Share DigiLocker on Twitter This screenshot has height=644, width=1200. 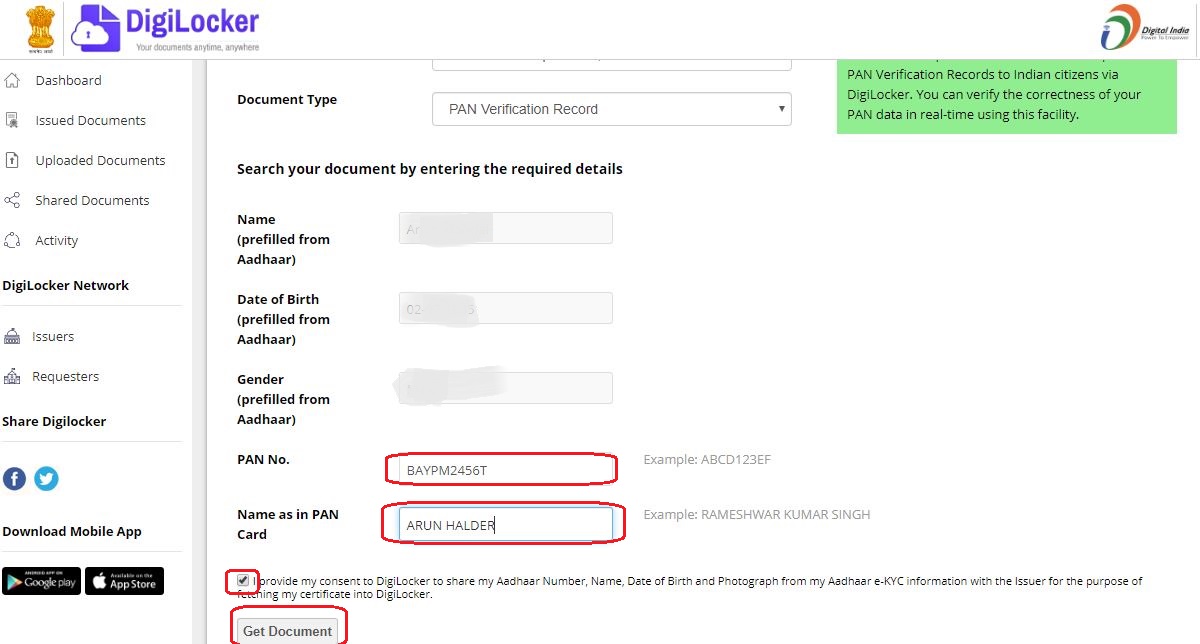pos(46,479)
